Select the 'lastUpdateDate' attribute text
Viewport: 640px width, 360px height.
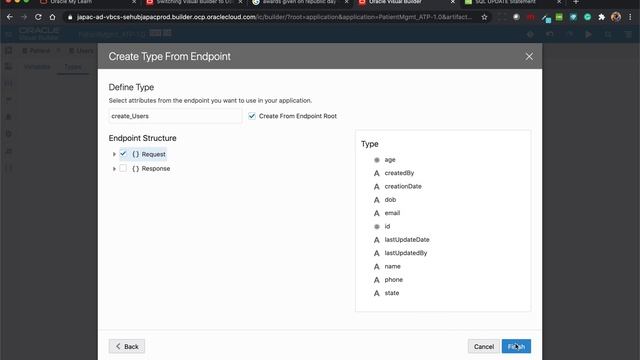point(407,240)
